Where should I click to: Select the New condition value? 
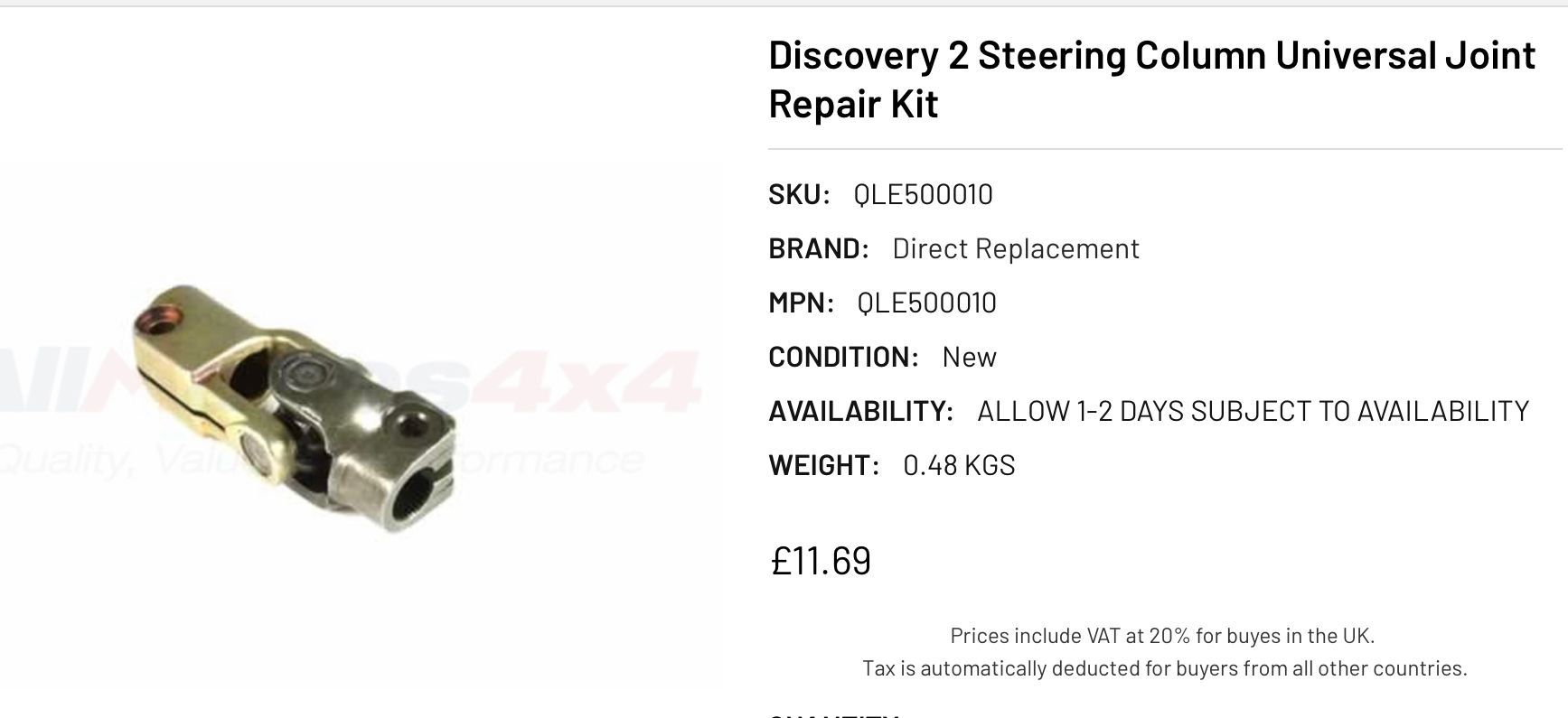969,357
